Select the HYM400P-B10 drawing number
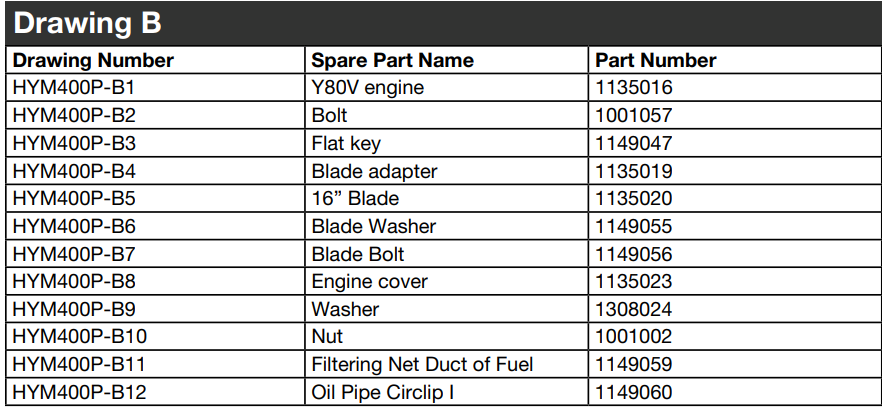This screenshot has width=882, height=412. 80,337
